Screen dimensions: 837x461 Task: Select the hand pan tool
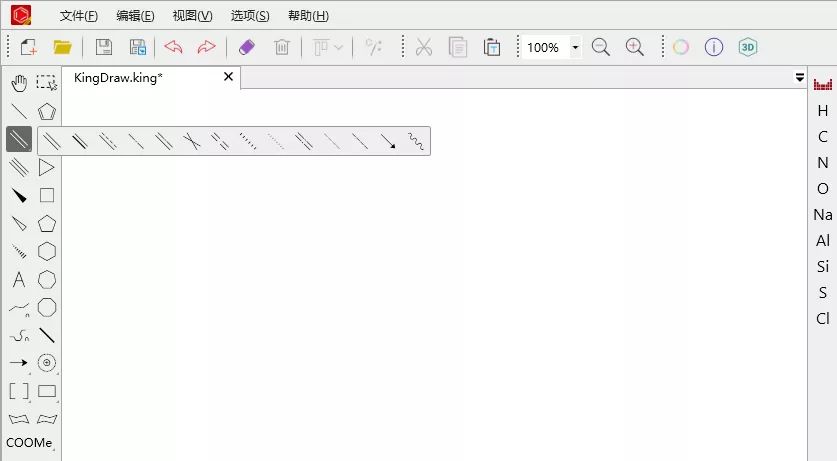(19, 83)
